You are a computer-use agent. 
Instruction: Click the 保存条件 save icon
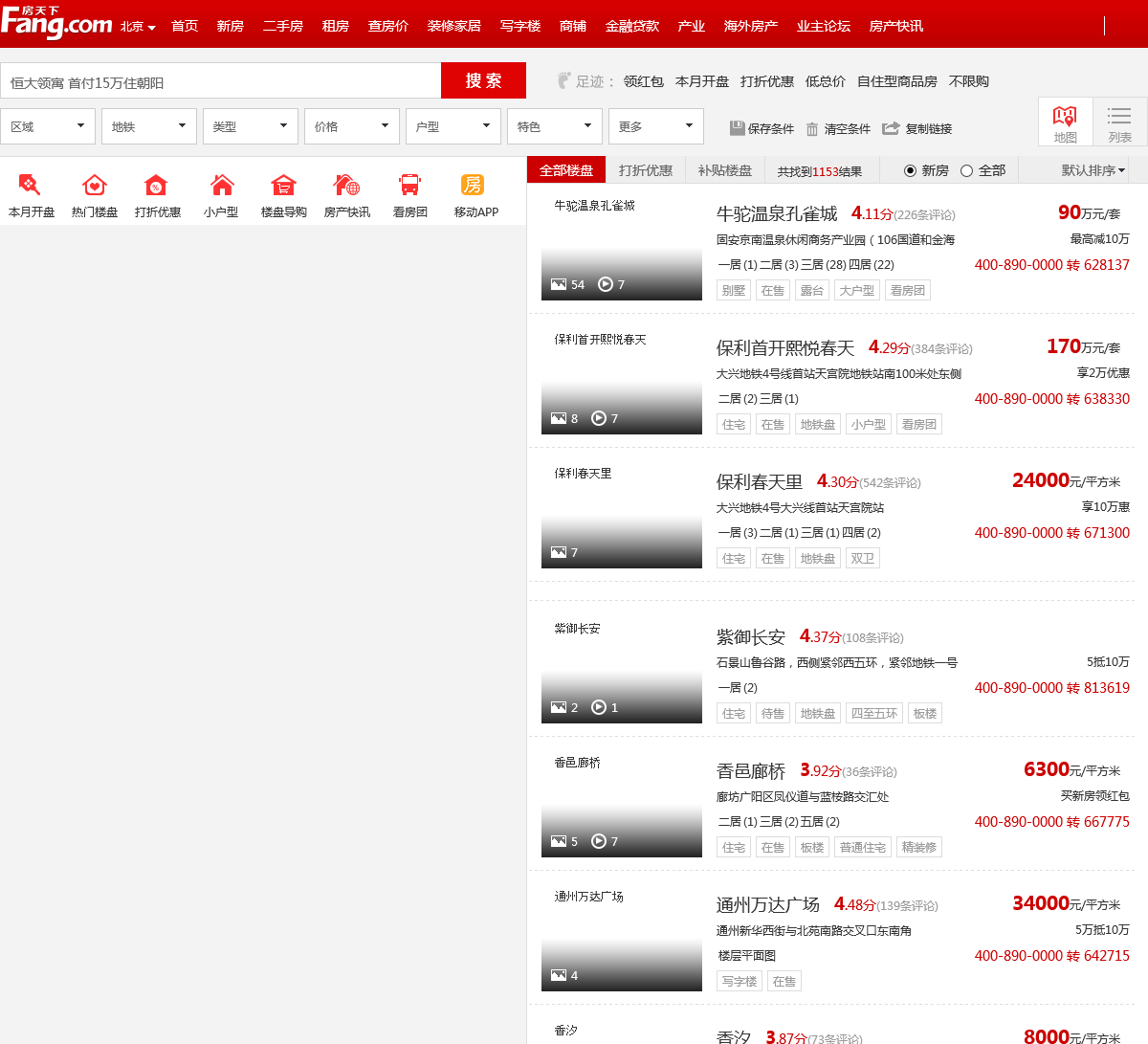click(x=737, y=128)
